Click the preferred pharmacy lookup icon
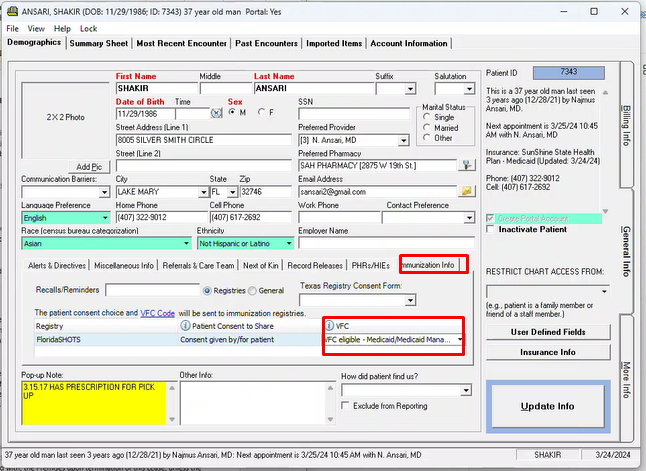 coord(466,165)
